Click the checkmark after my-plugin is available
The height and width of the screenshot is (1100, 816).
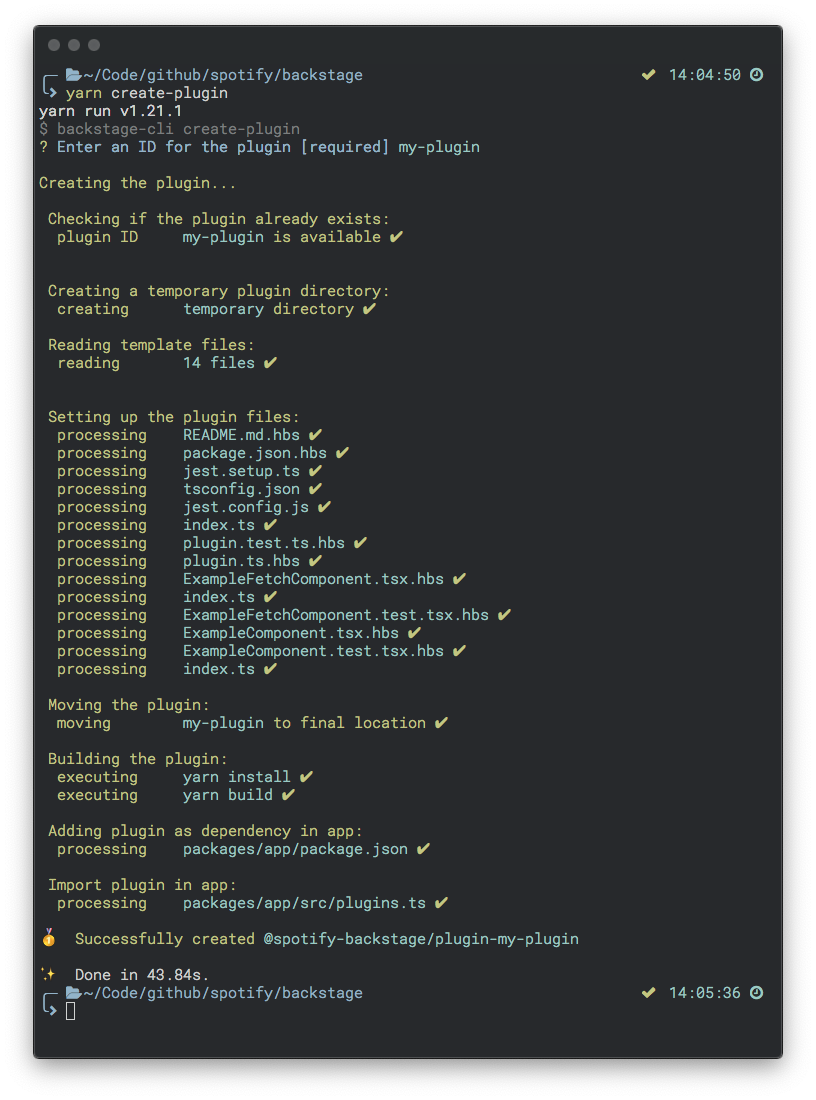pos(396,236)
